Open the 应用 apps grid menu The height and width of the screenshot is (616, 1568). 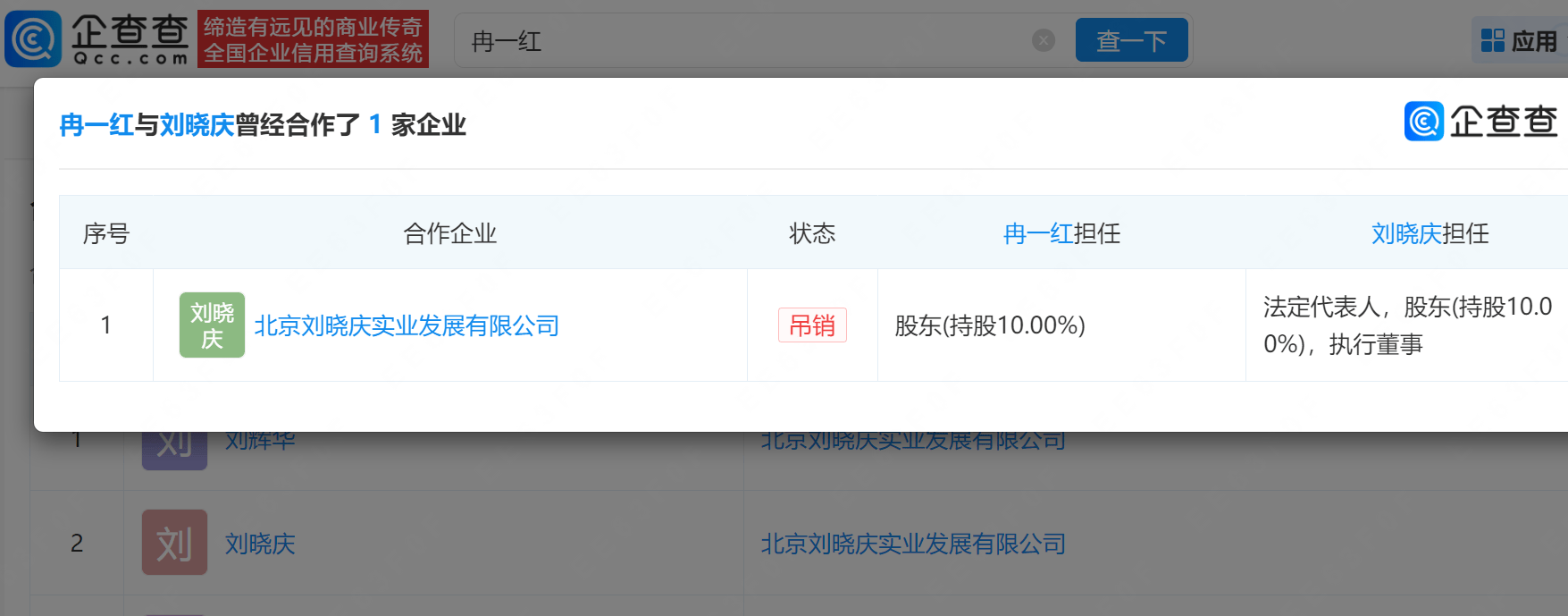coord(1519,41)
